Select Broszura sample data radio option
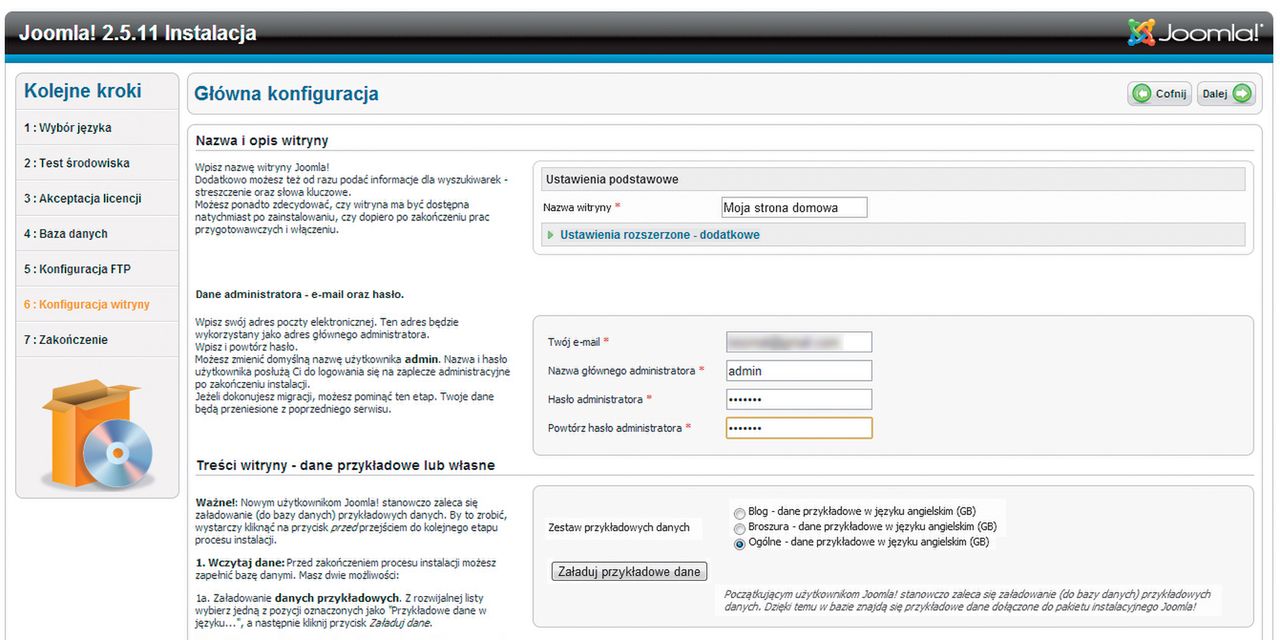The height and width of the screenshot is (640, 1280). point(739,528)
